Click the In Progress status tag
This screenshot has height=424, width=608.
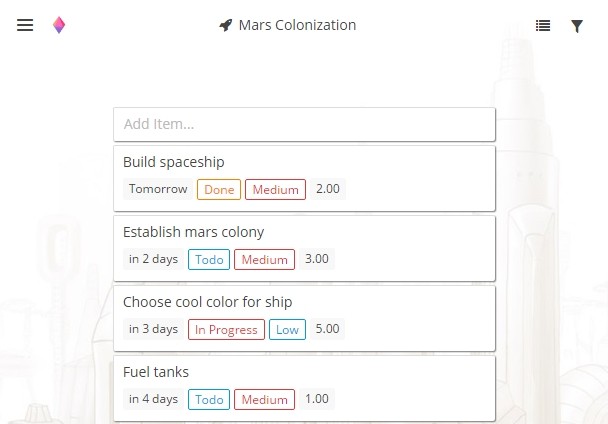(x=226, y=329)
